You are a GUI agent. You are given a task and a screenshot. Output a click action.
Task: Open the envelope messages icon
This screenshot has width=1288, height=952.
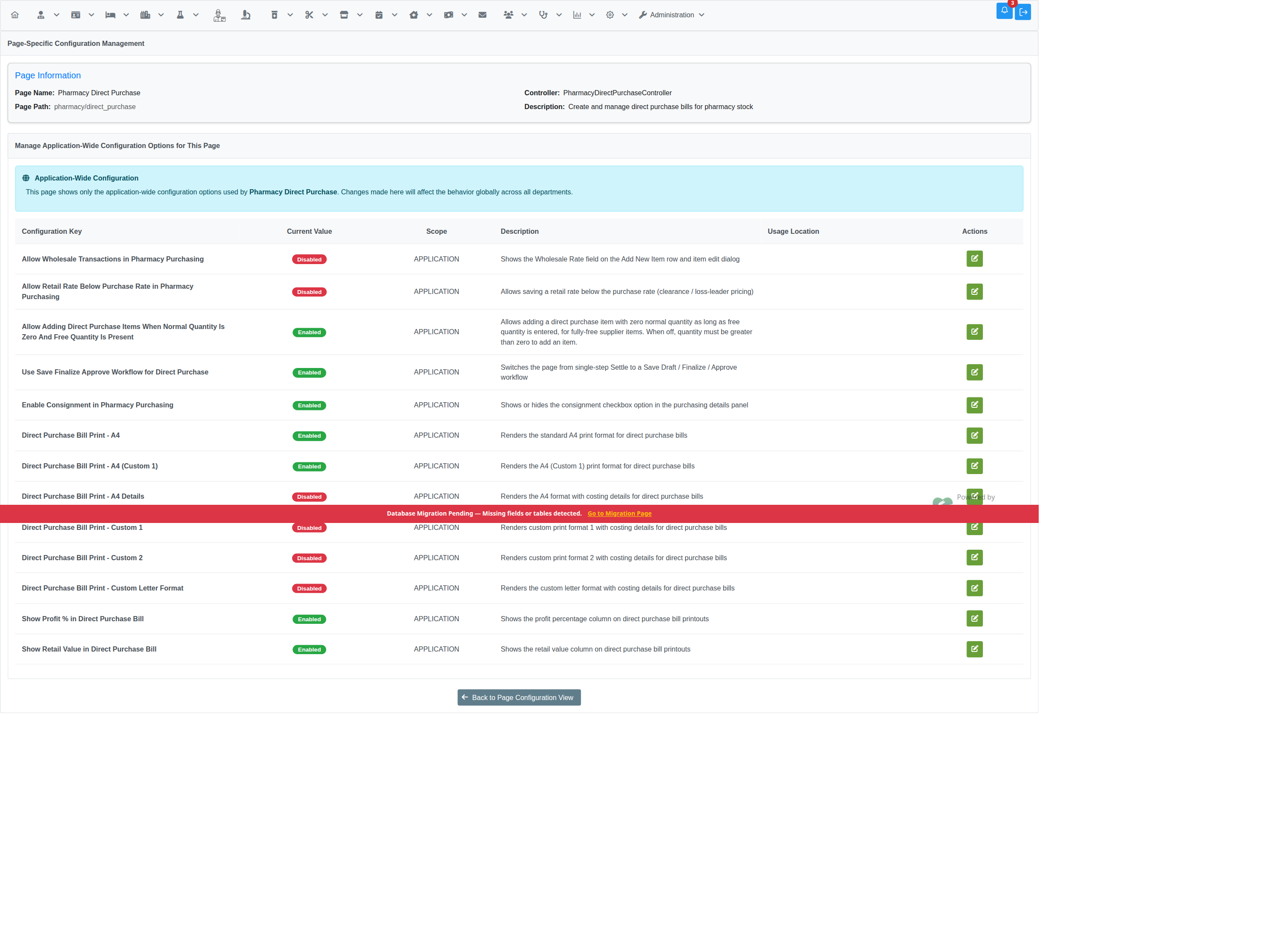[483, 15]
